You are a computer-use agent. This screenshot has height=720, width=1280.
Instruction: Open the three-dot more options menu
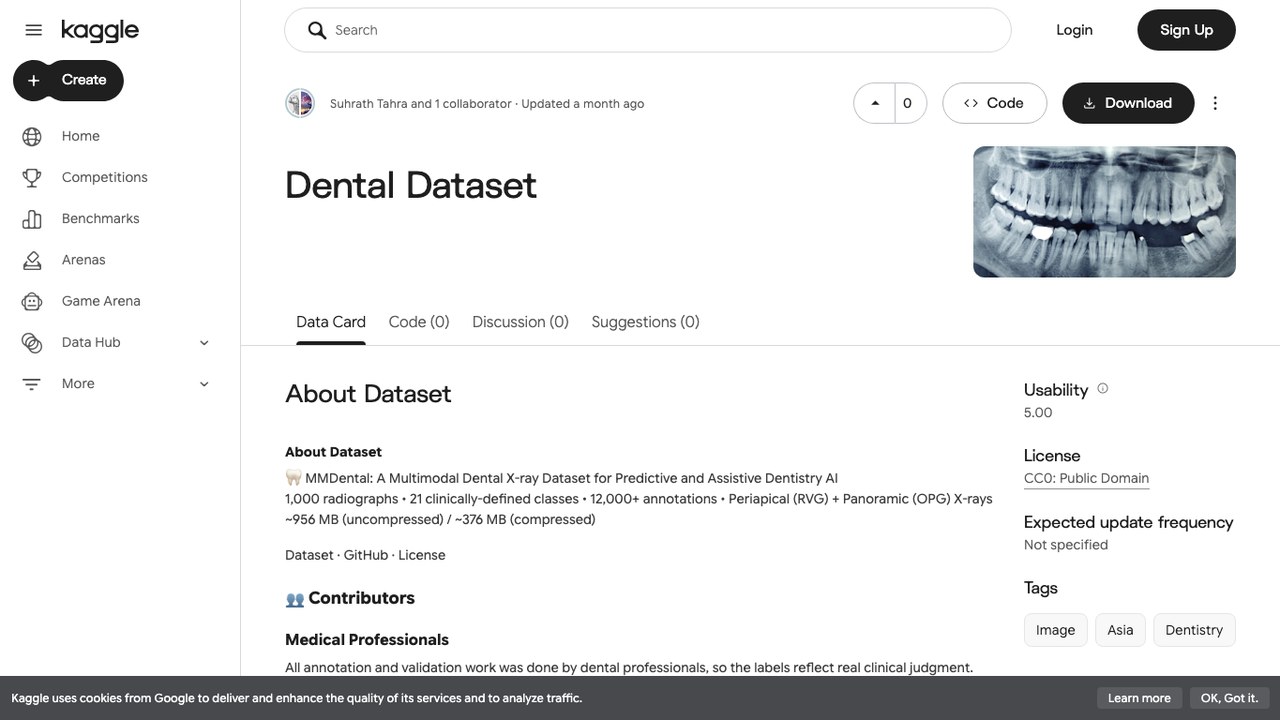coord(1215,103)
